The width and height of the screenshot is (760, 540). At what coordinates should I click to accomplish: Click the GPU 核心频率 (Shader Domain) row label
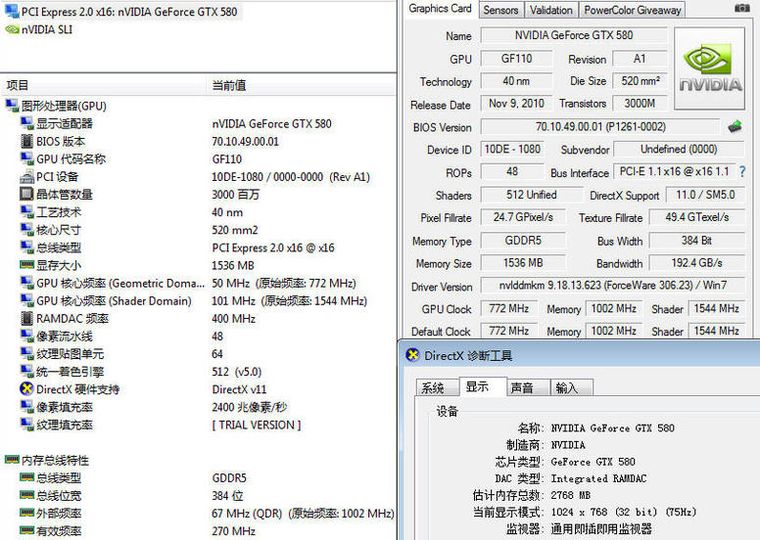pos(114,301)
